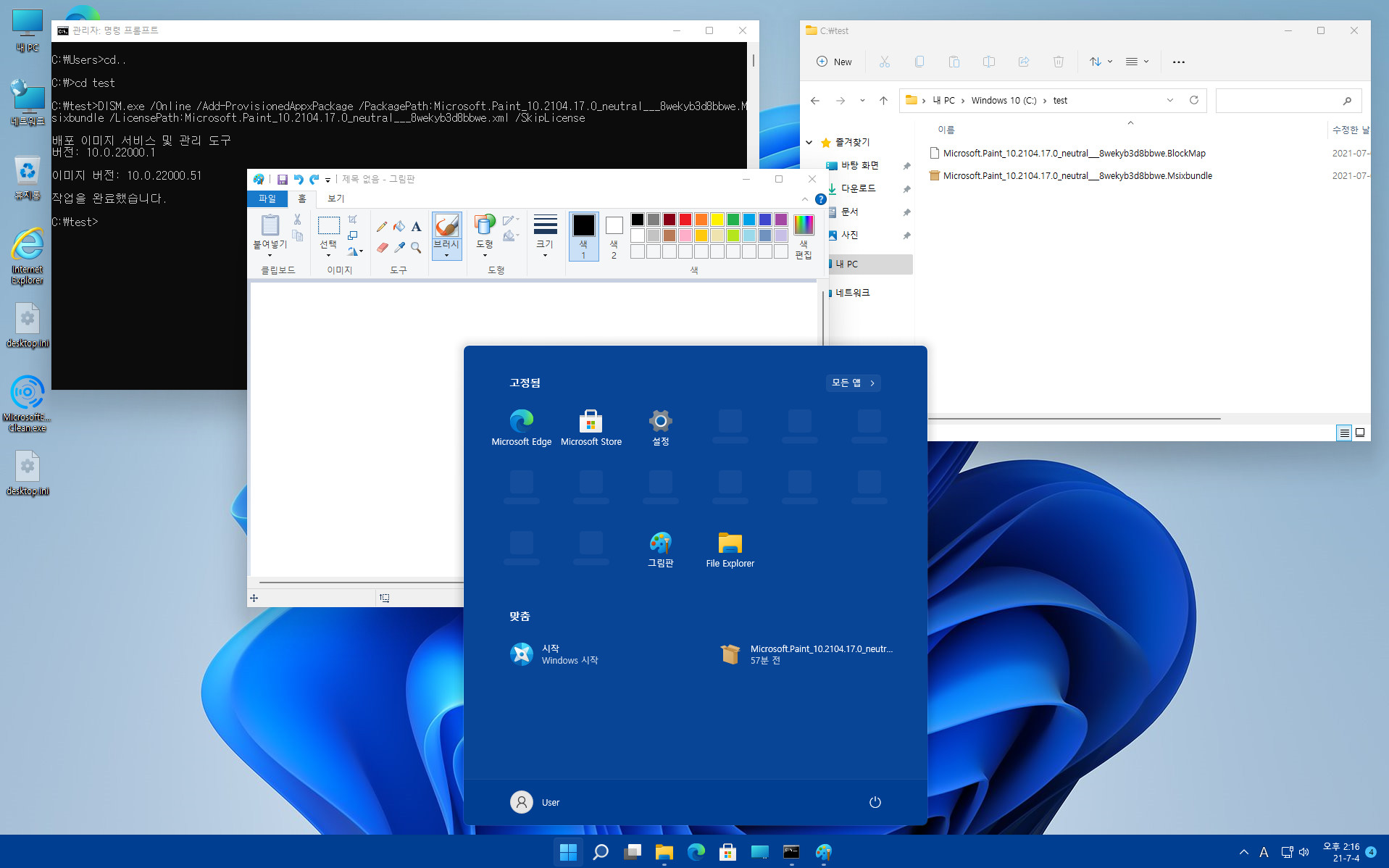
Task: Open Recent locations dropdown in Explorer
Action: coord(862,101)
